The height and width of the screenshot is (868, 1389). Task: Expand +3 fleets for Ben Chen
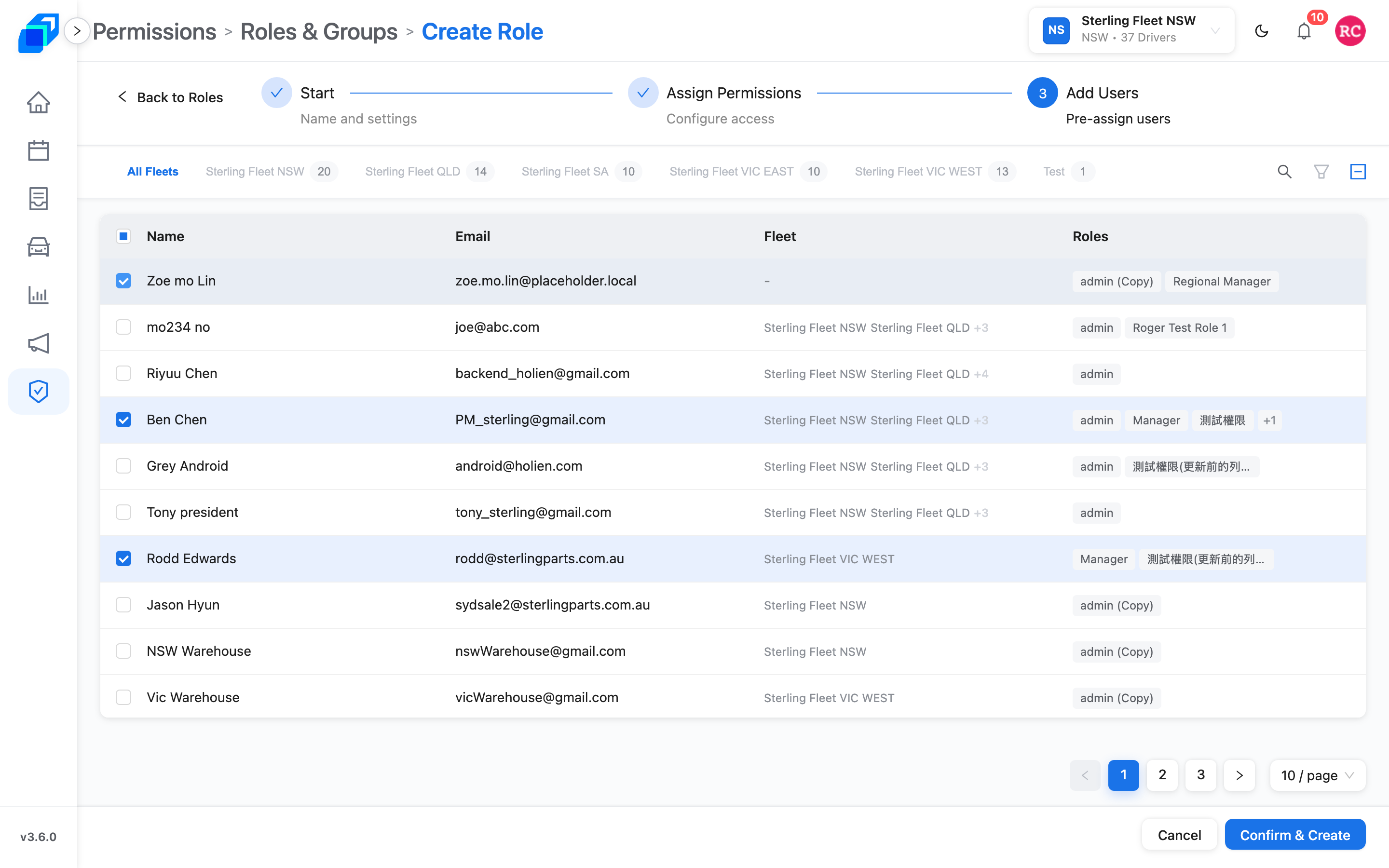(x=981, y=420)
